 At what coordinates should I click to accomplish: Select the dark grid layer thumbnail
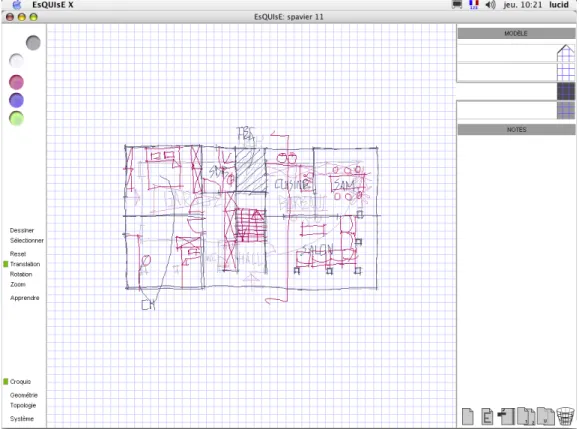click(x=566, y=91)
